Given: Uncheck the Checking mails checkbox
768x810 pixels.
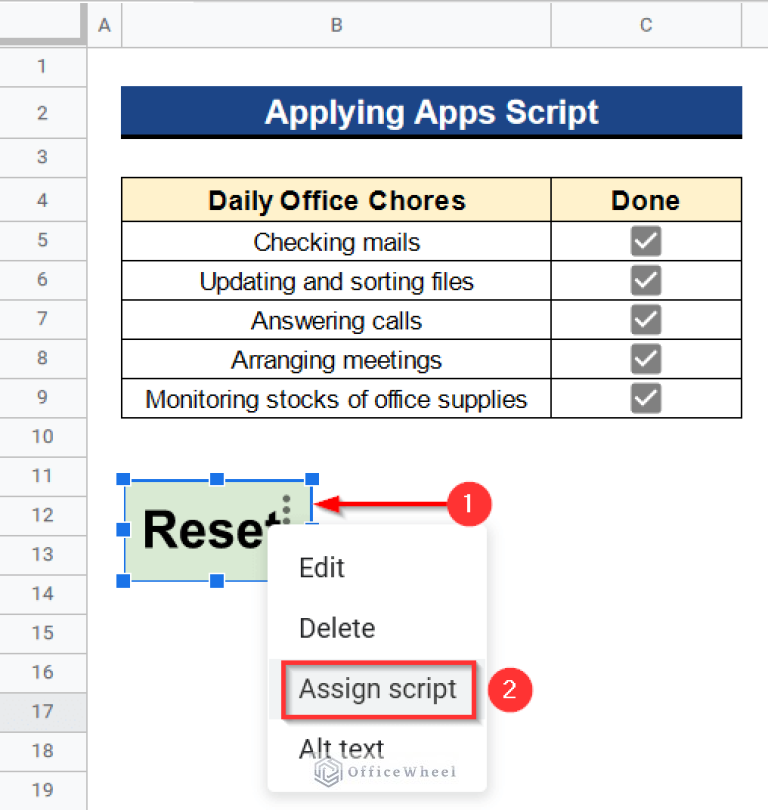Looking at the screenshot, I should [645, 241].
